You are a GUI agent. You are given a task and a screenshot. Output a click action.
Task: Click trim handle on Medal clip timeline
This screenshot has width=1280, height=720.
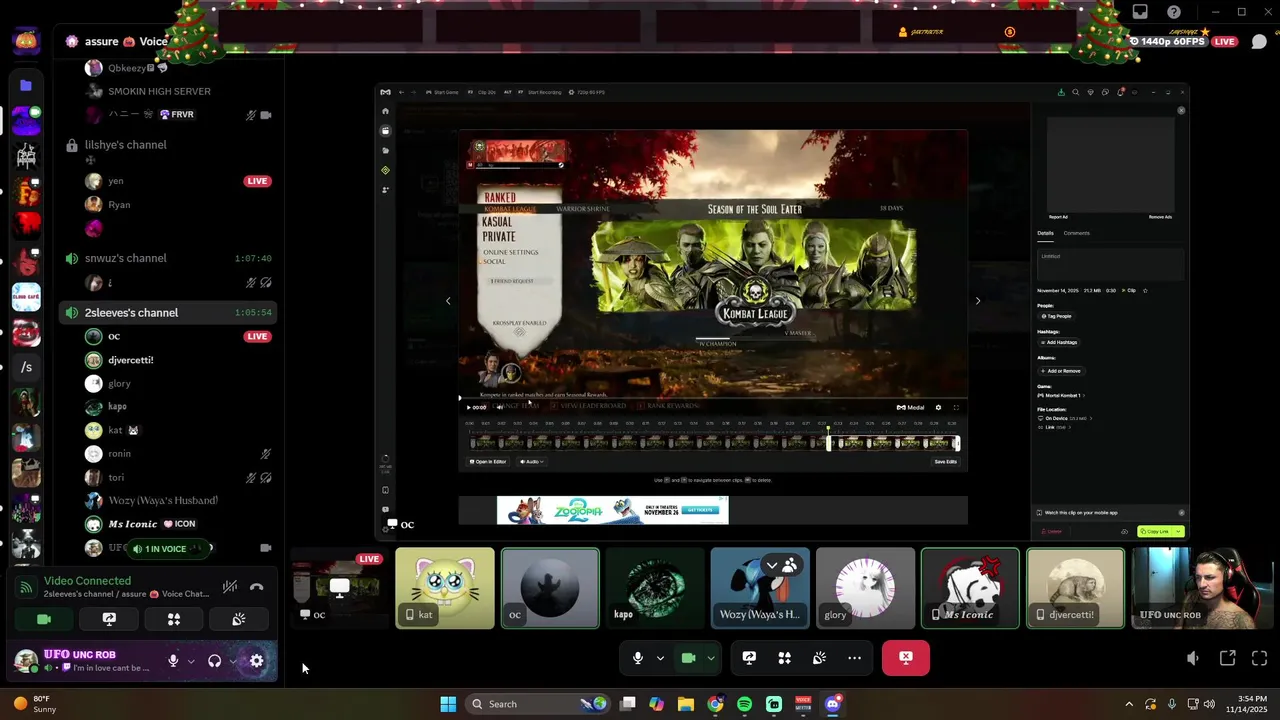[x=828, y=443]
